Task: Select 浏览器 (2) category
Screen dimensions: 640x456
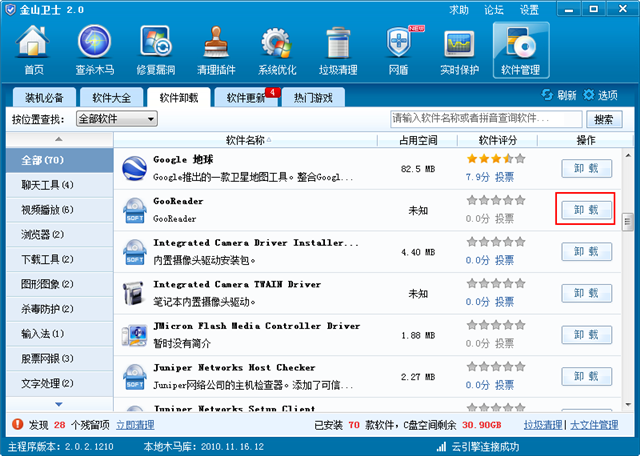Action: coord(60,234)
